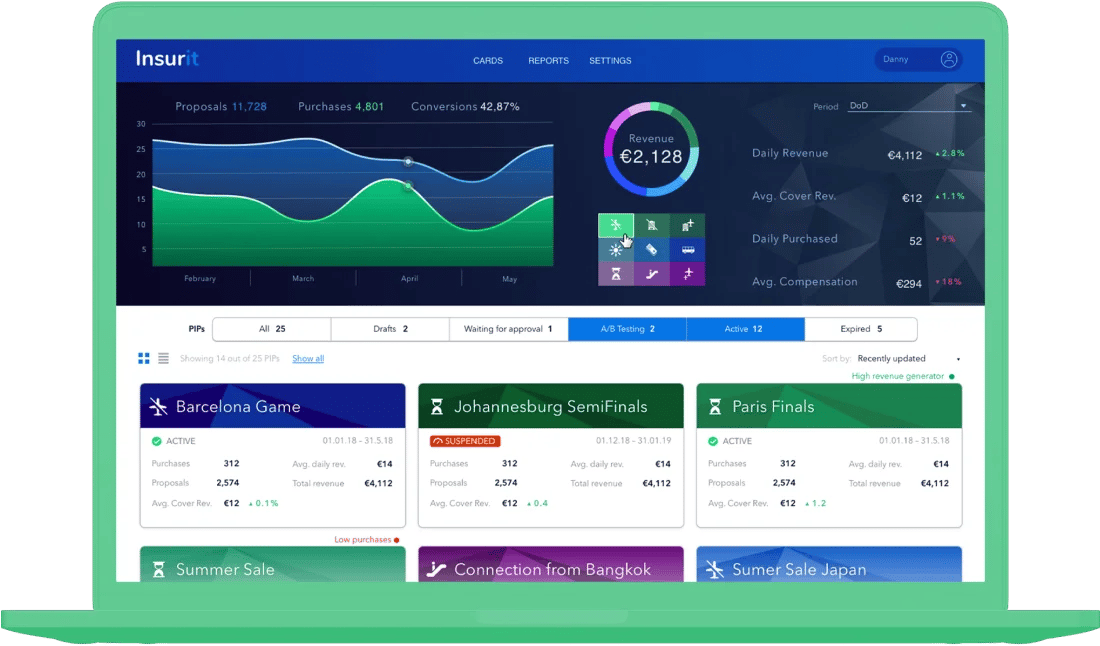Click the Conversions 42,87% legend
Image resolution: width=1100 pixels, height=646 pixels.
tap(465, 107)
